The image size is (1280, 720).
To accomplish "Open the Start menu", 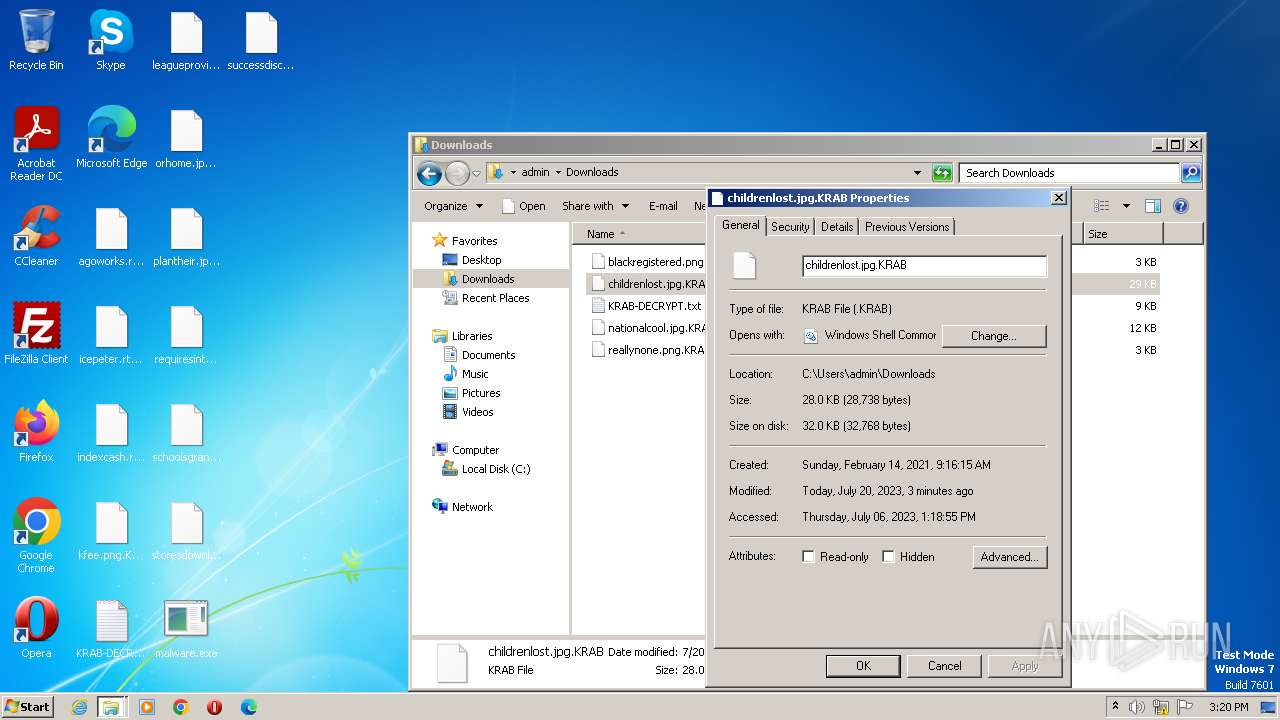I will [x=27, y=707].
